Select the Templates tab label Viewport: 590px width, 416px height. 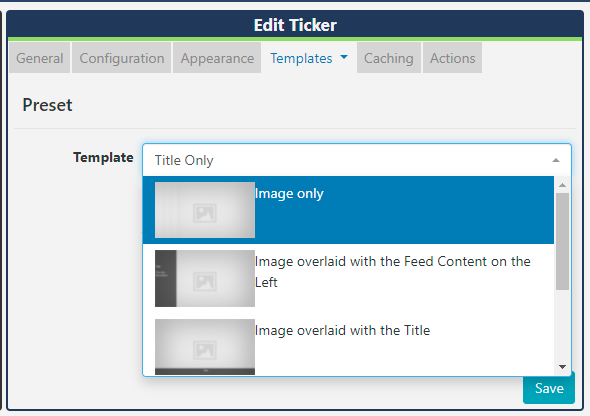[301, 58]
